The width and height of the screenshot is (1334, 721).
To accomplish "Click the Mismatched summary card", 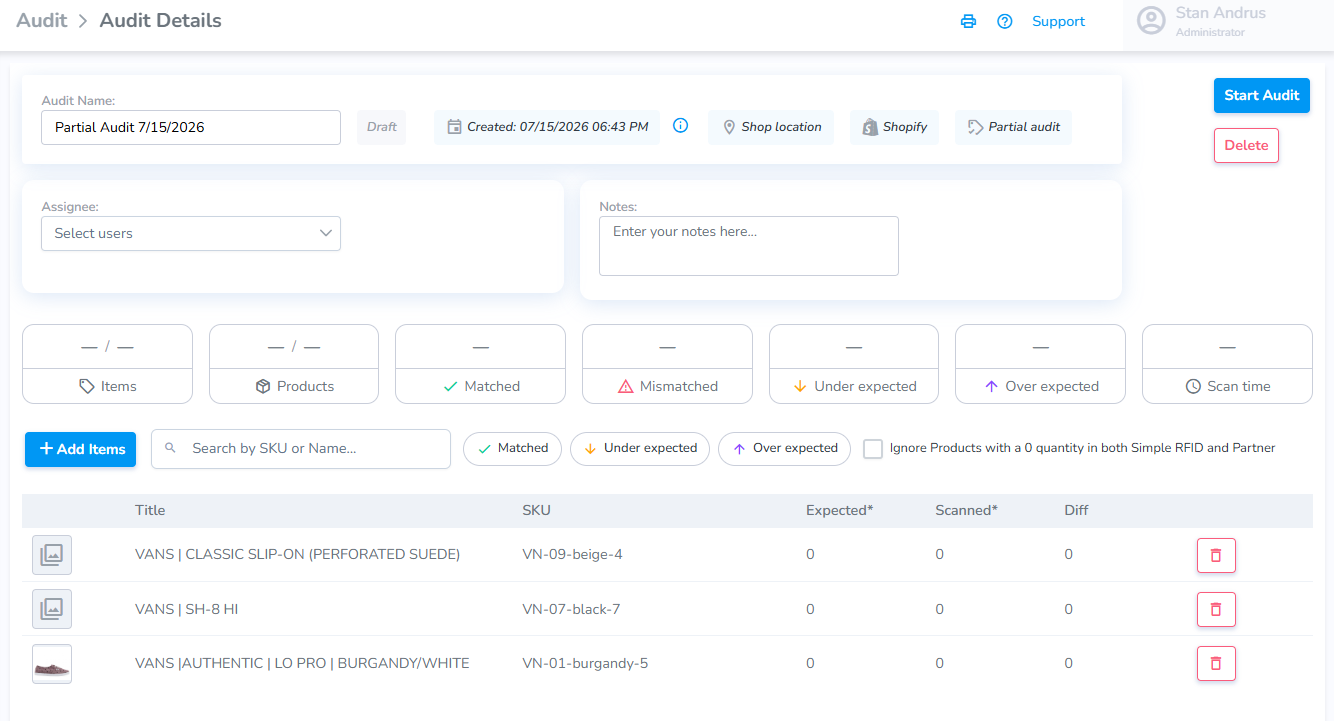I will pos(667,364).
